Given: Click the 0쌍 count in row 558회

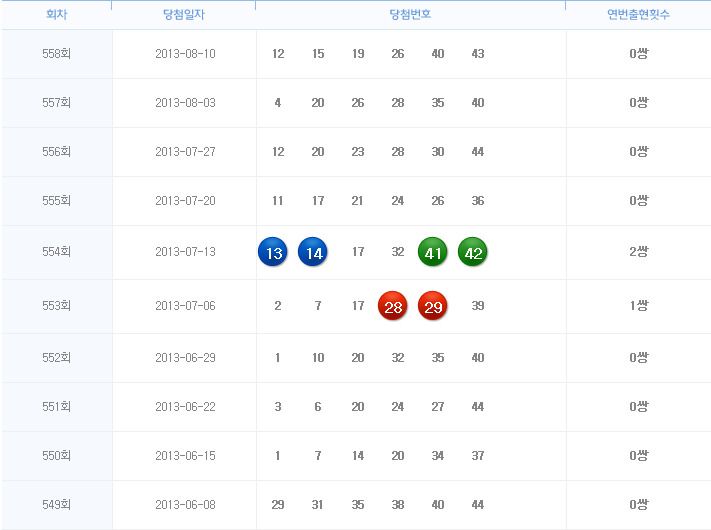Looking at the screenshot, I should (x=638, y=53).
